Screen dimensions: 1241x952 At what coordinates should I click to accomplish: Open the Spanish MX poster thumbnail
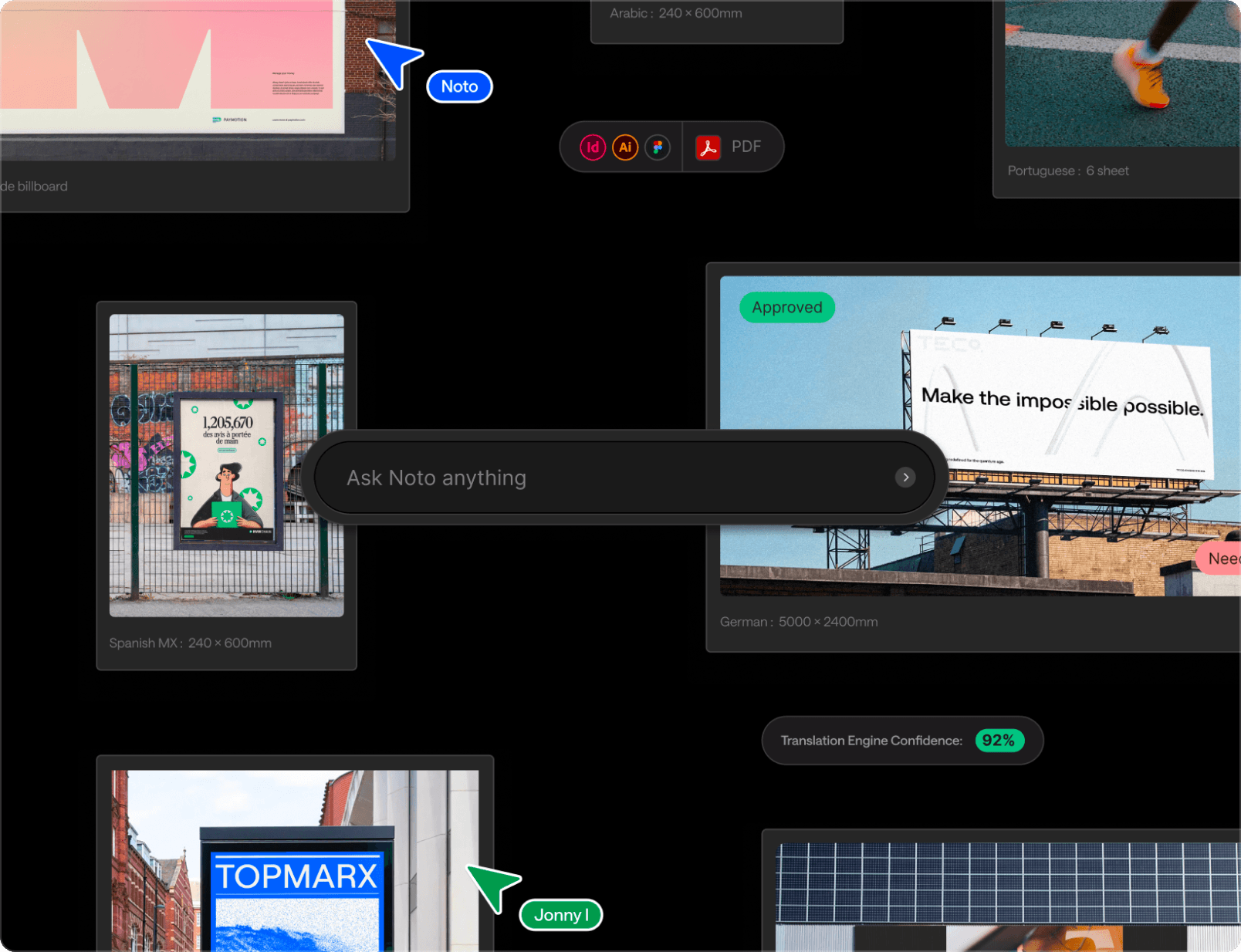(x=226, y=465)
